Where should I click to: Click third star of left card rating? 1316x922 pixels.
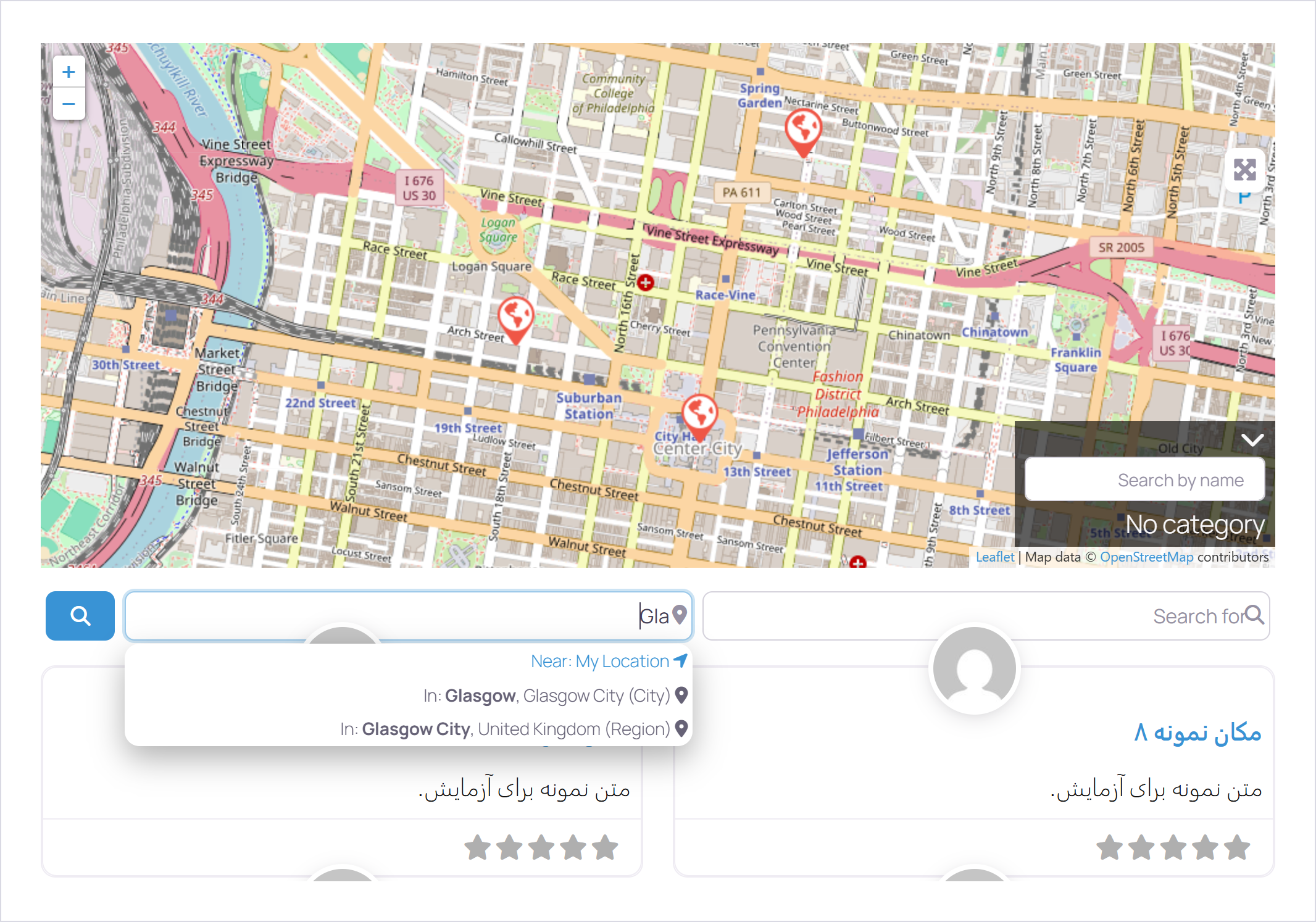pyautogui.click(x=541, y=847)
